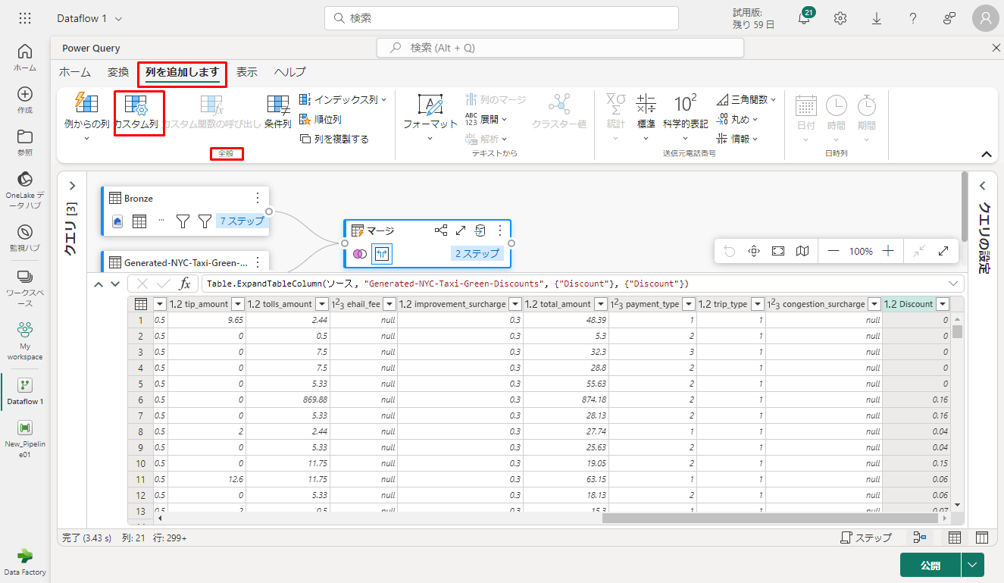Open the dropdown arrow next to 公開
Viewport: 1004px width, 583px height.
(x=974, y=565)
